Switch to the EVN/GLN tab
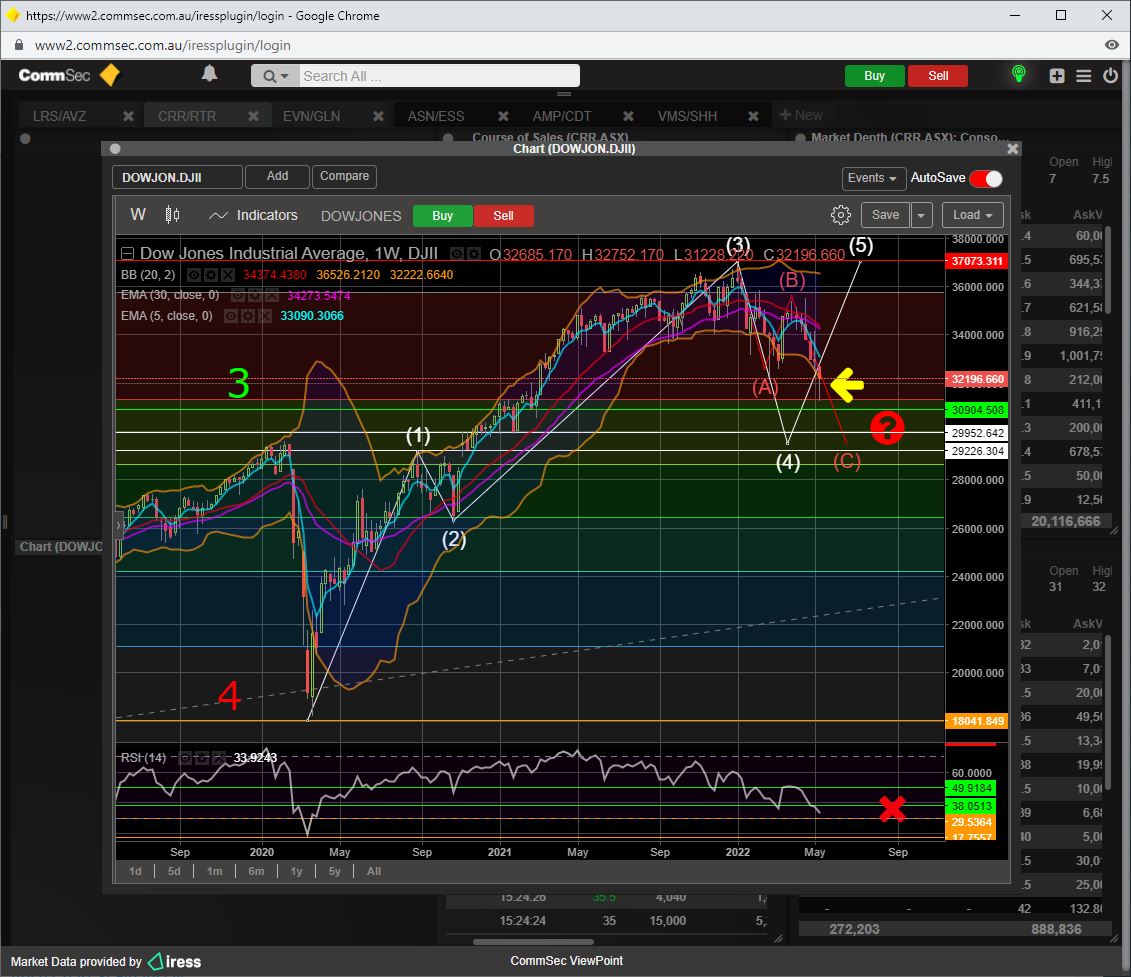The width and height of the screenshot is (1131, 977). 311,116
